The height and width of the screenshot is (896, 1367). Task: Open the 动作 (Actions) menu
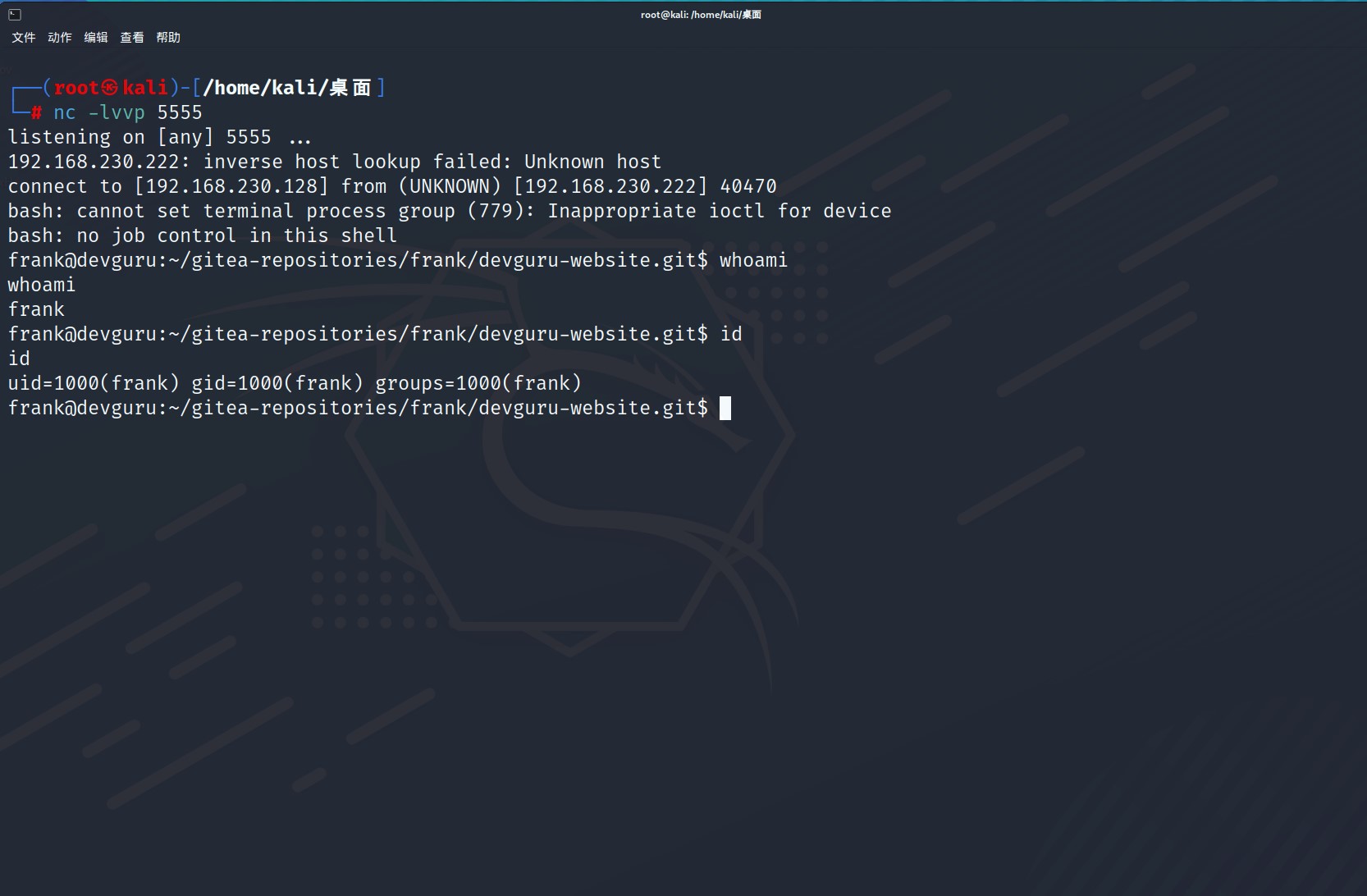(x=60, y=38)
